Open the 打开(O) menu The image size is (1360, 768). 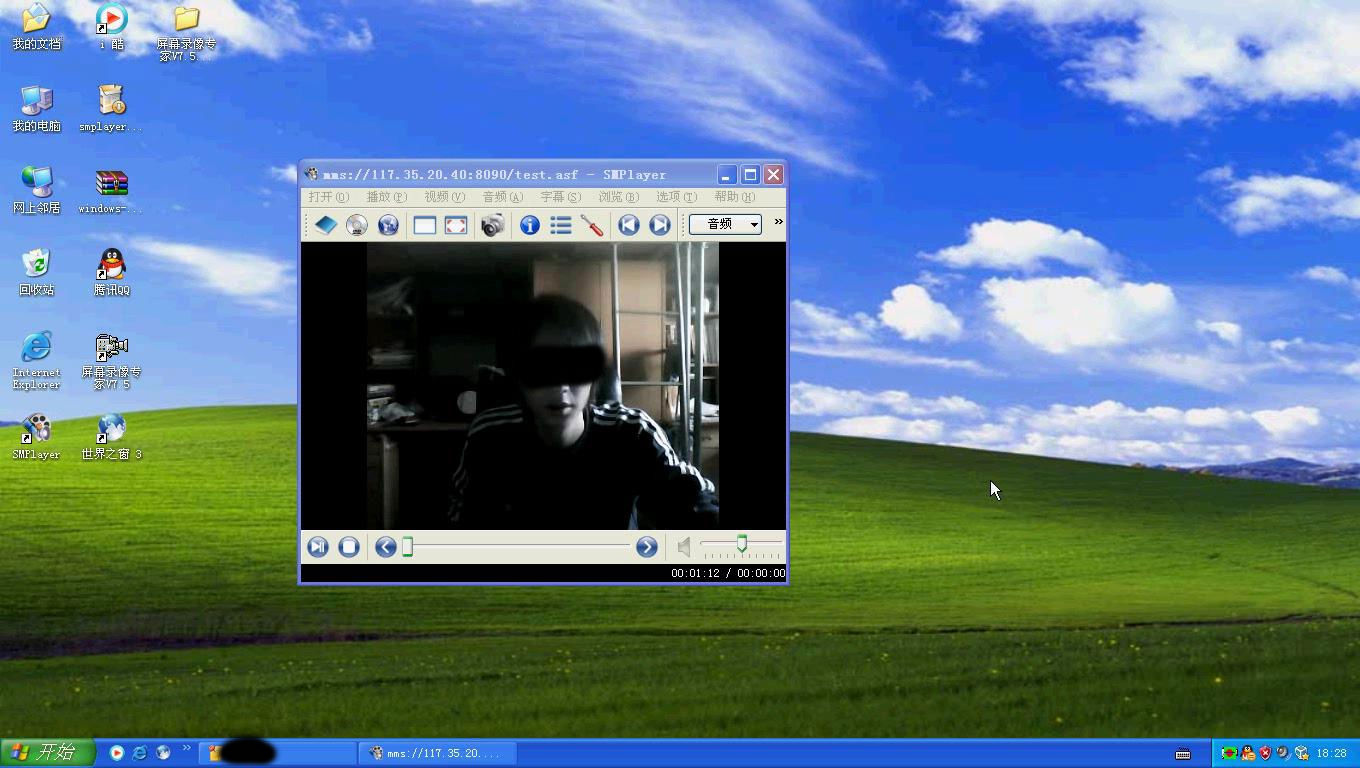click(328, 197)
